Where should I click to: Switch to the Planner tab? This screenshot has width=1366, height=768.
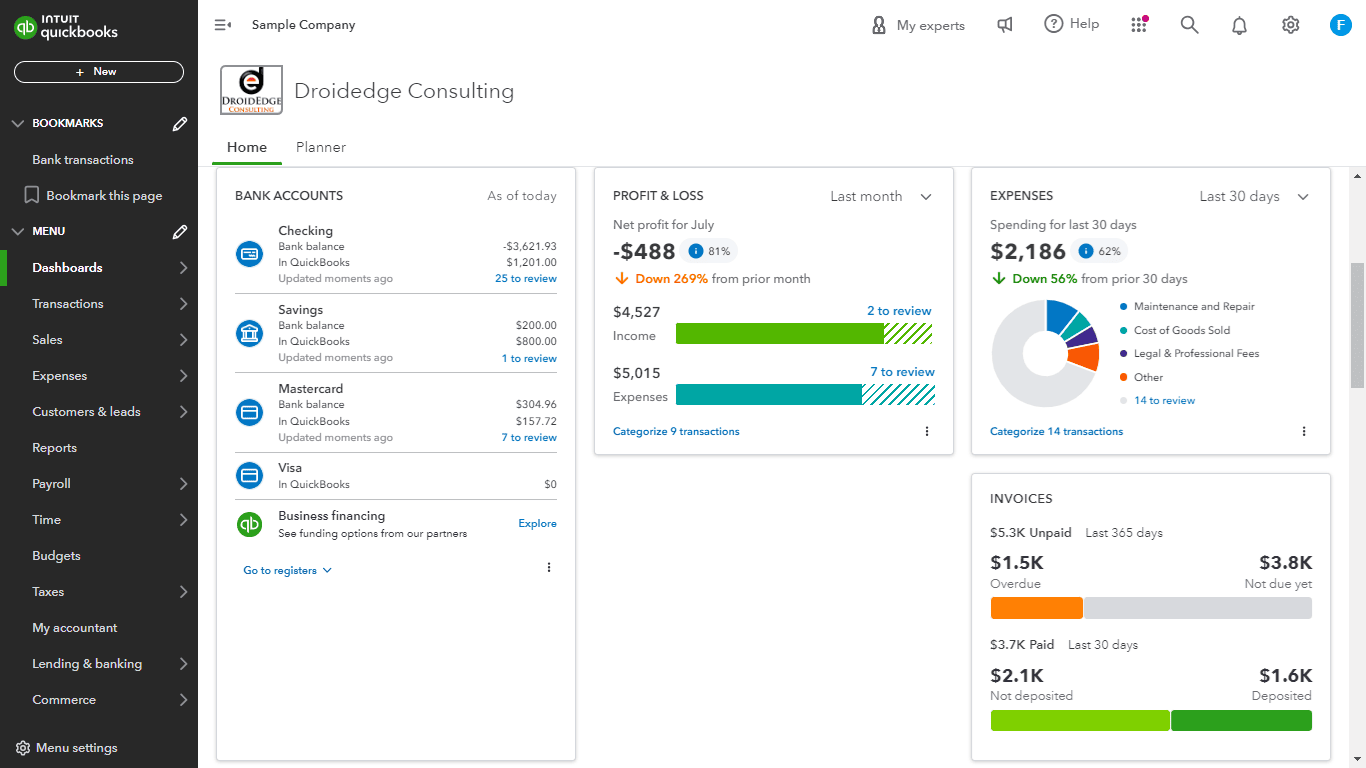(x=321, y=147)
